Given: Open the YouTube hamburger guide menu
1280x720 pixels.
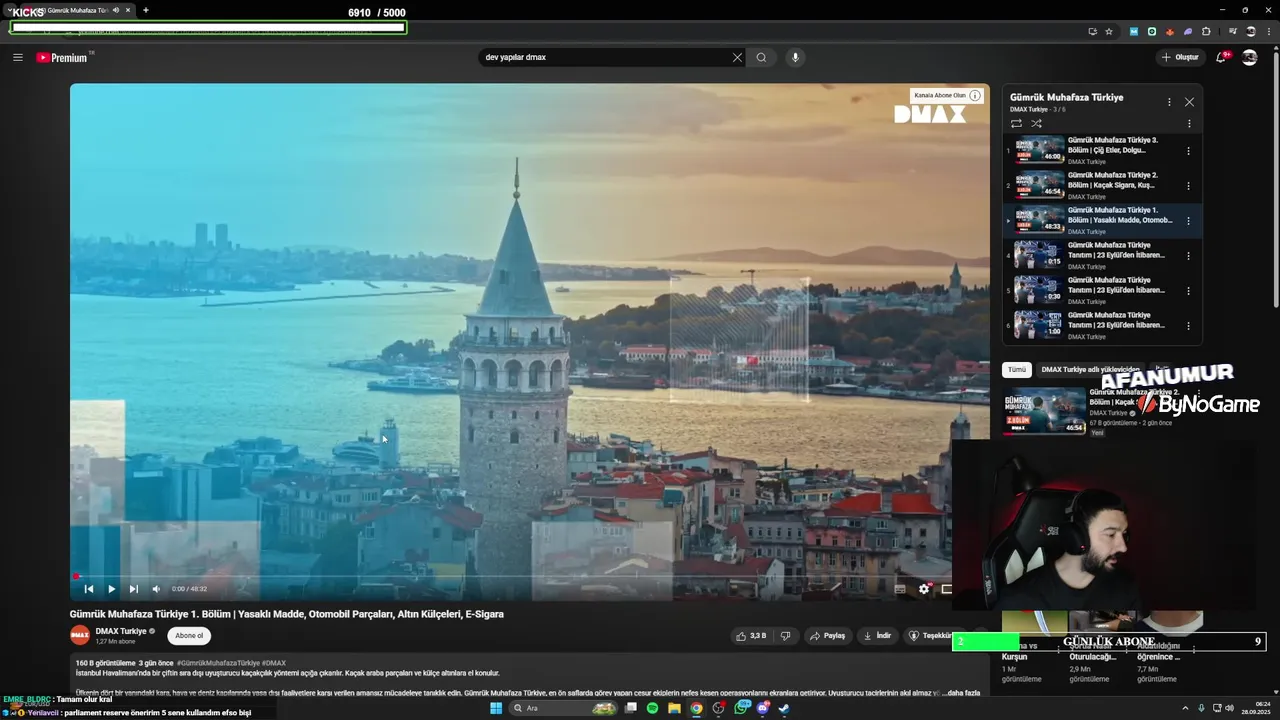Looking at the screenshot, I should click(x=17, y=57).
